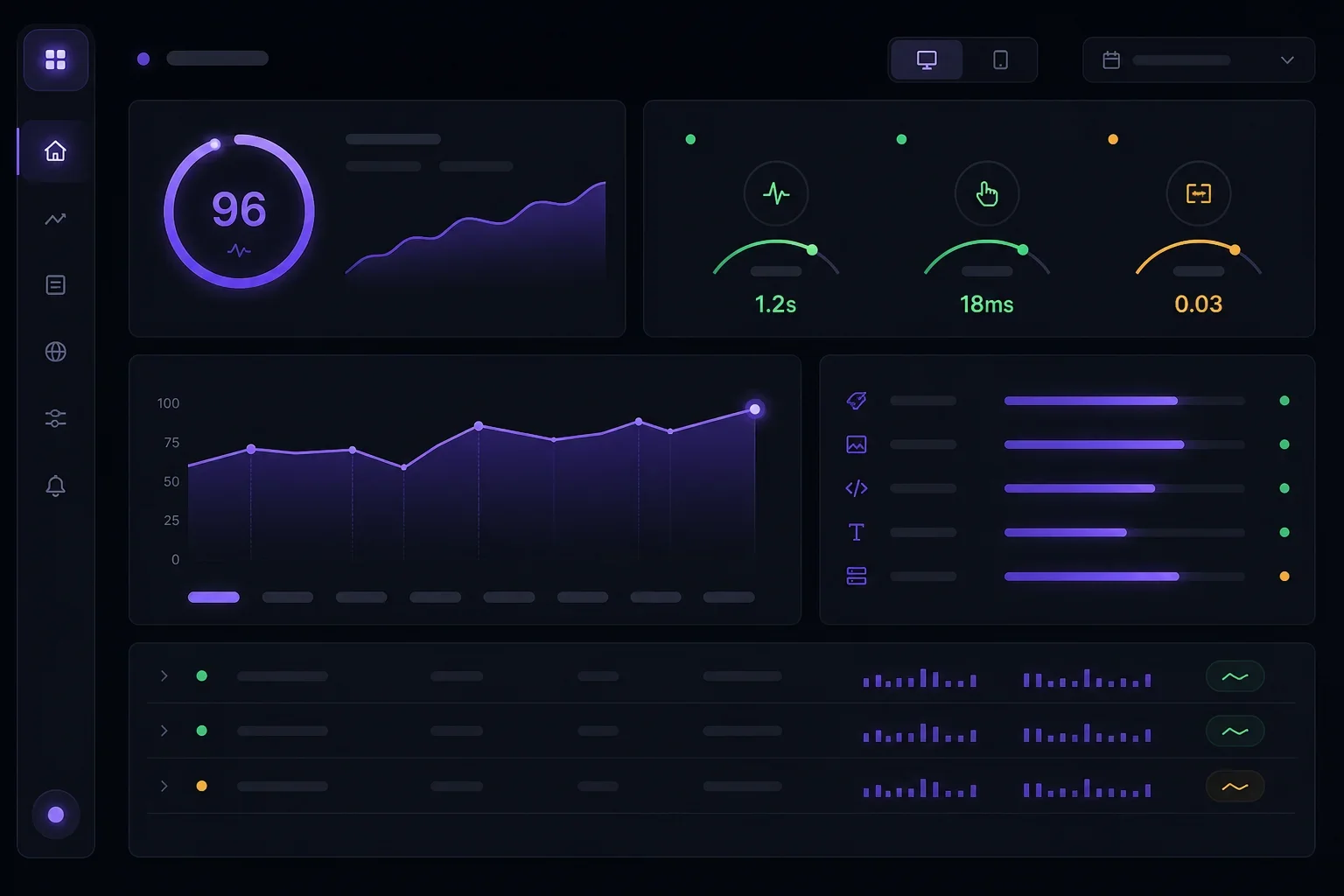Click the 100 label on the chart axis
This screenshot has width=1344, height=896.
[x=168, y=403]
